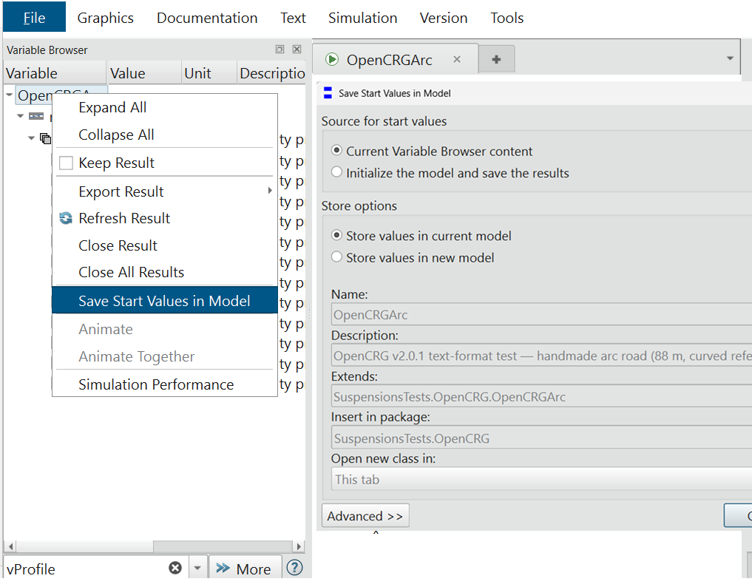752x579 pixels.
Task: Choose Collapse All from context menu
Action: tap(164, 135)
